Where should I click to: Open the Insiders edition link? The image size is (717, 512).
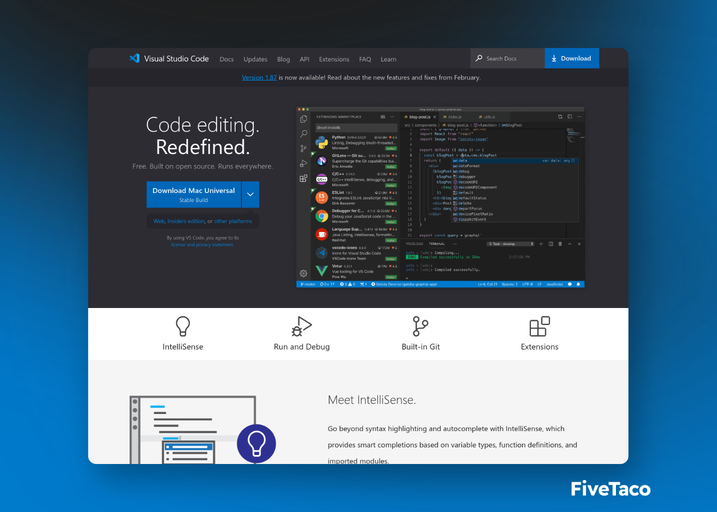click(186, 221)
